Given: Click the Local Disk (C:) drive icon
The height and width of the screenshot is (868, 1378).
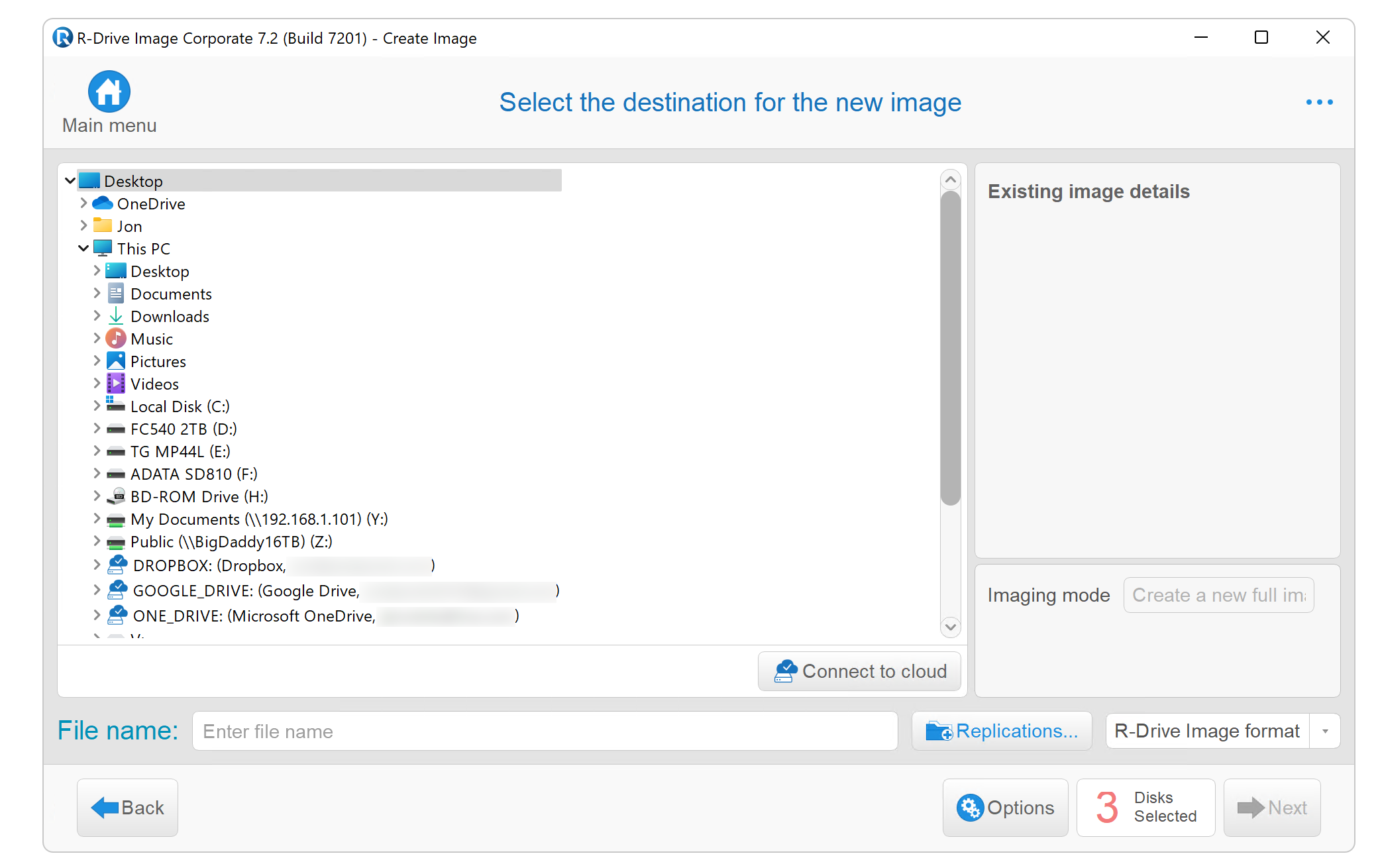Looking at the screenshot, I should pyautogui.click(x=116, y=405).
